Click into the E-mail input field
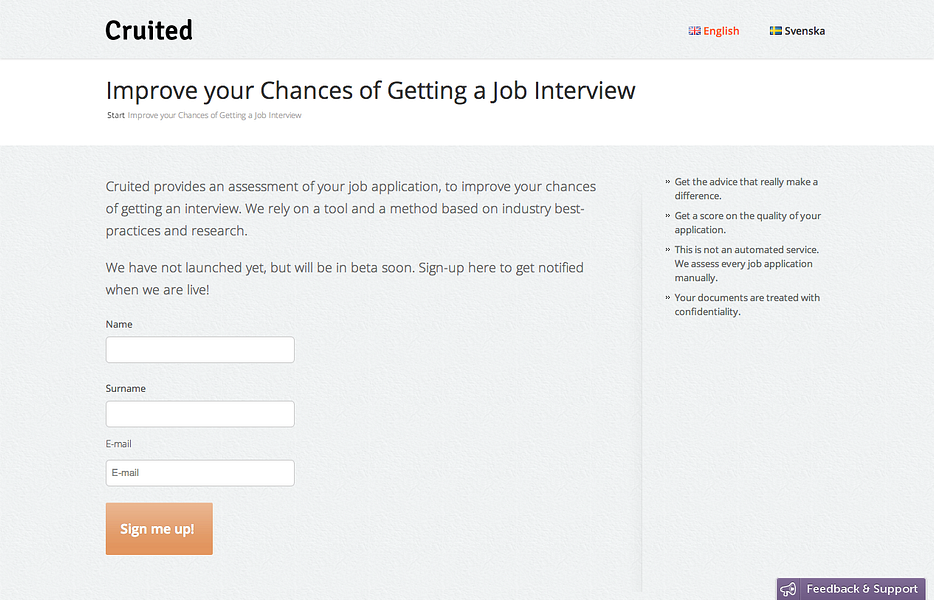 click(x=200, y=473)
